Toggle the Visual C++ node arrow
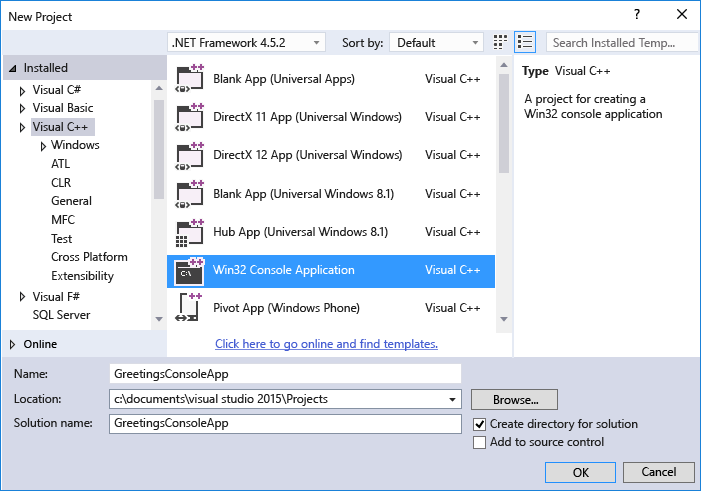 point(22,128)
